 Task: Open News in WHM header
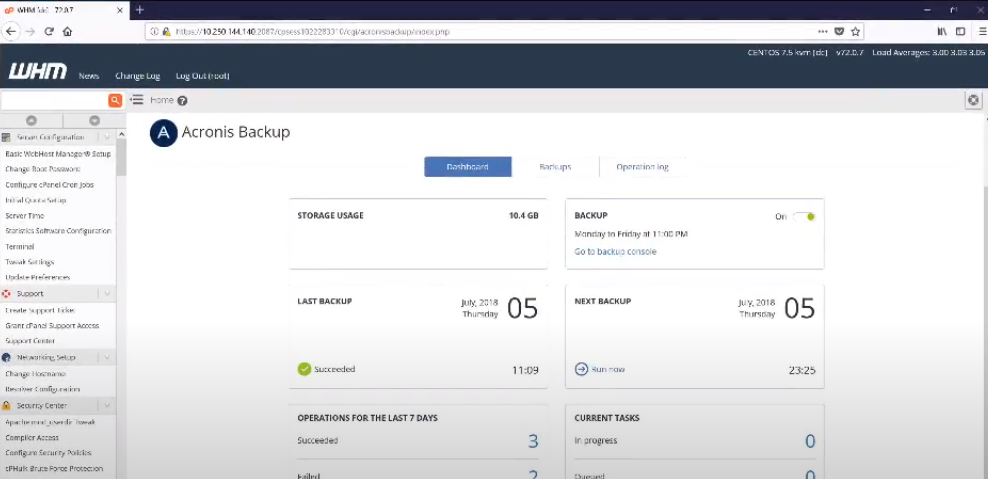(89, 76)
